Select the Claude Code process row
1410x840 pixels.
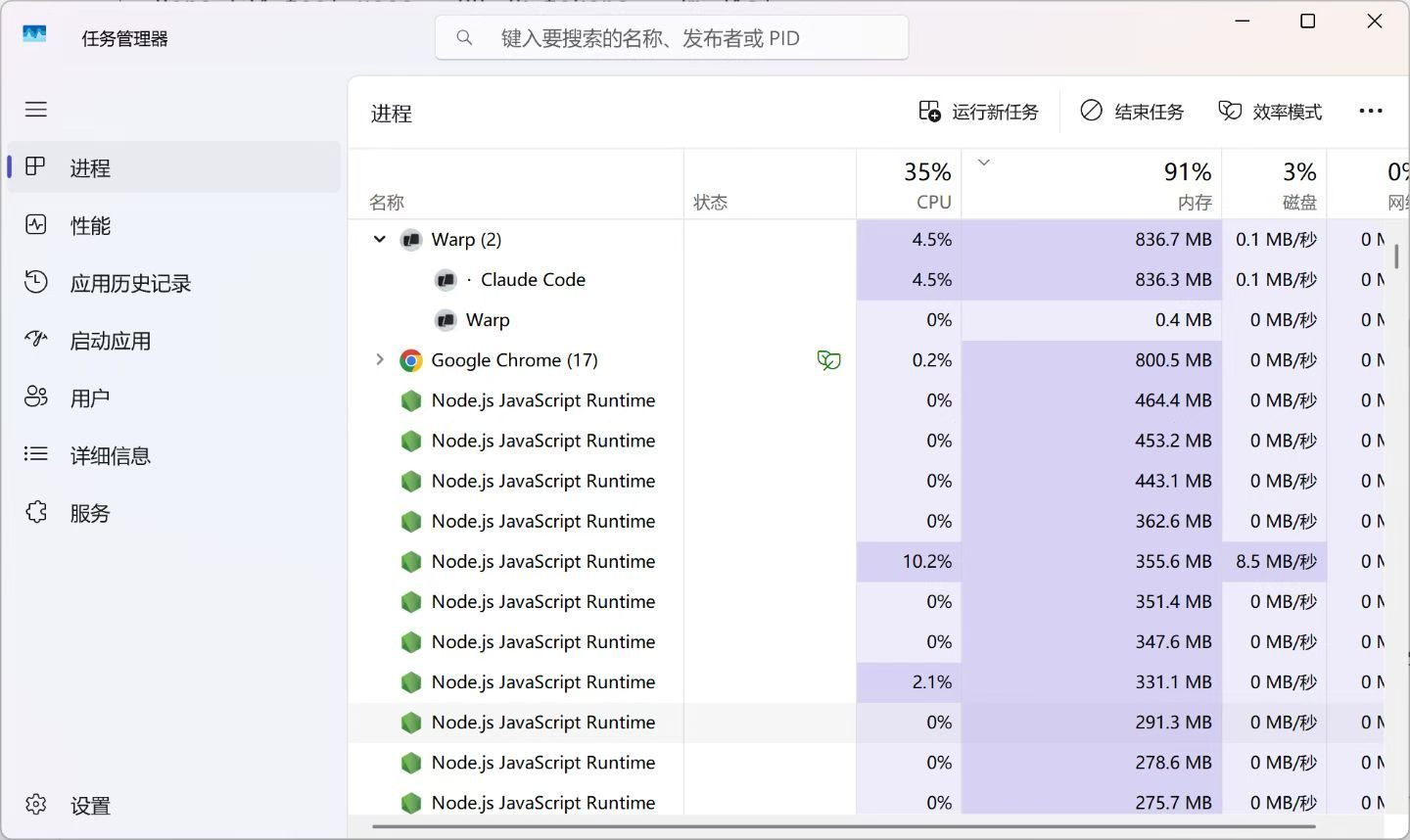coord(533,280)
